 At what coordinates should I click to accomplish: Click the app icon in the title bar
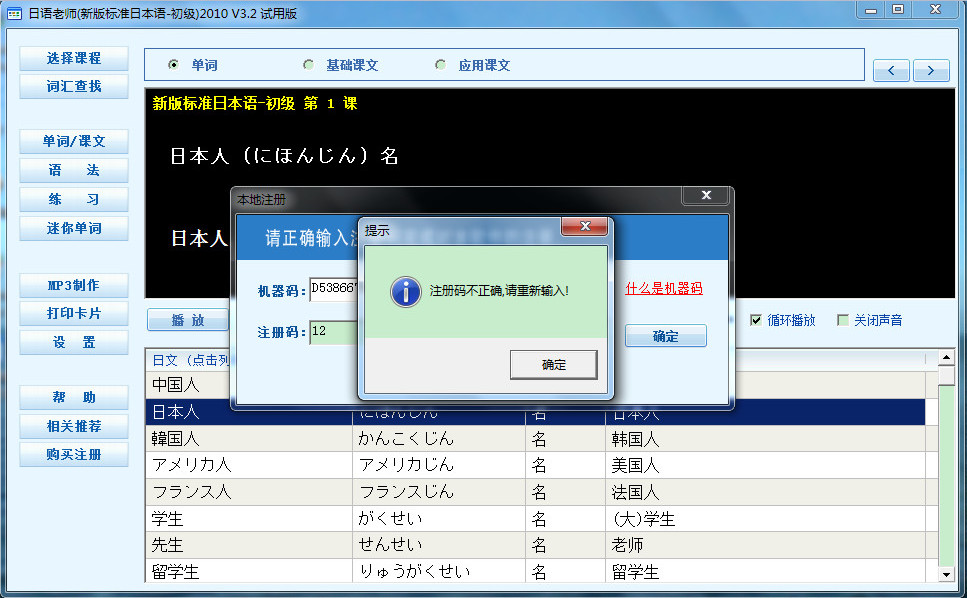pyautogui.click(x=14, y=14)
